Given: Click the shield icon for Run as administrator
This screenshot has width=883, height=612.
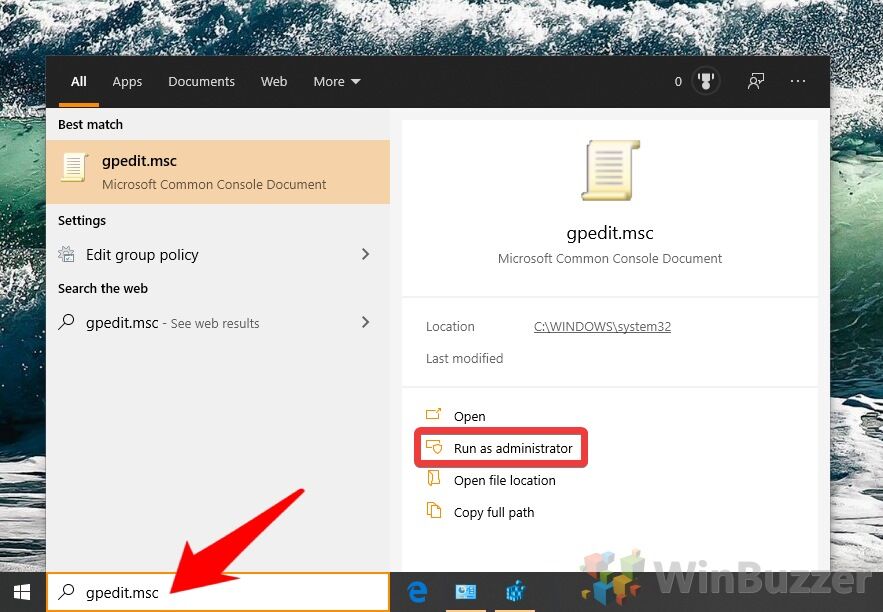Looking at the screenshot, I should [x=434, y=447].
